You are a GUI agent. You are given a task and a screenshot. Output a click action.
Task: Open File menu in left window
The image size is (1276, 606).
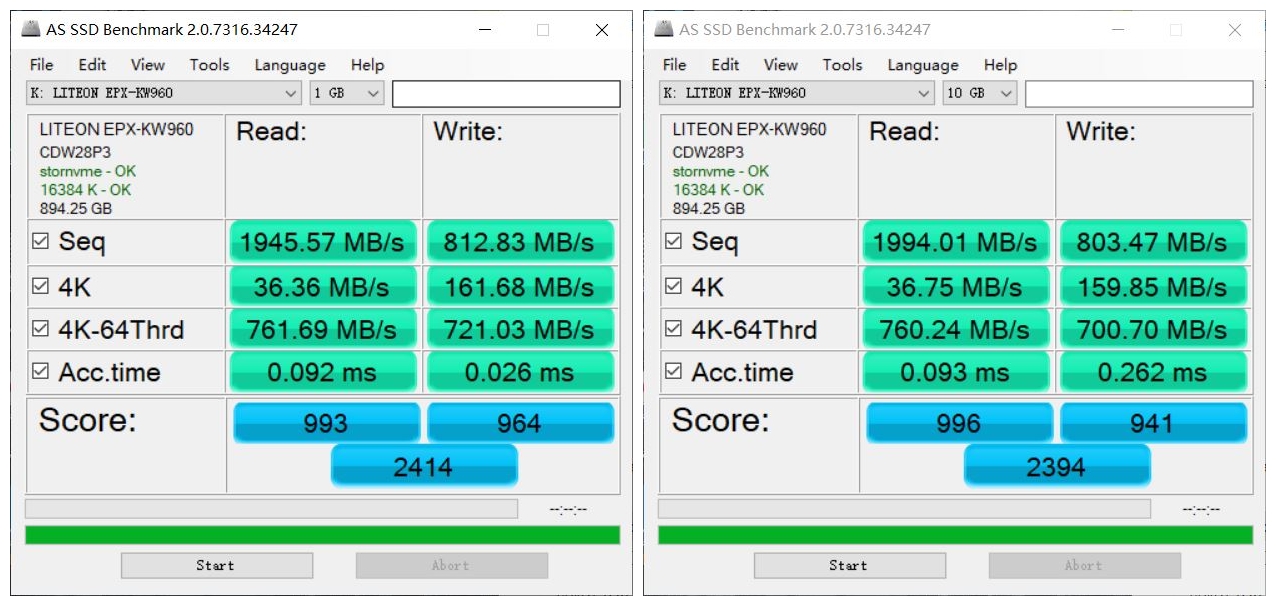pos(42,65)
